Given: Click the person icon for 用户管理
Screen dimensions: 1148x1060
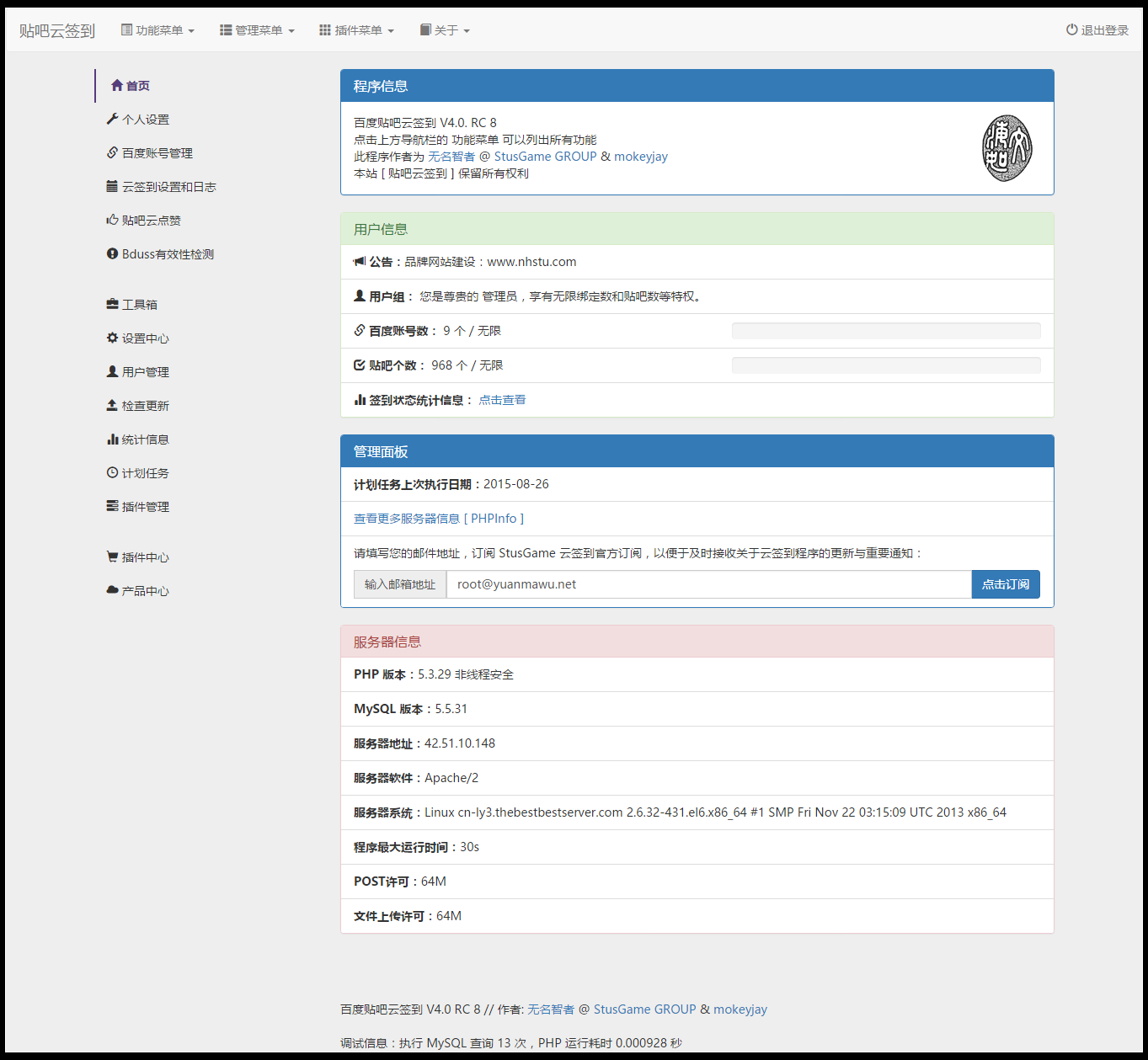Looking at the screenshot, I should tap(112, 371).
